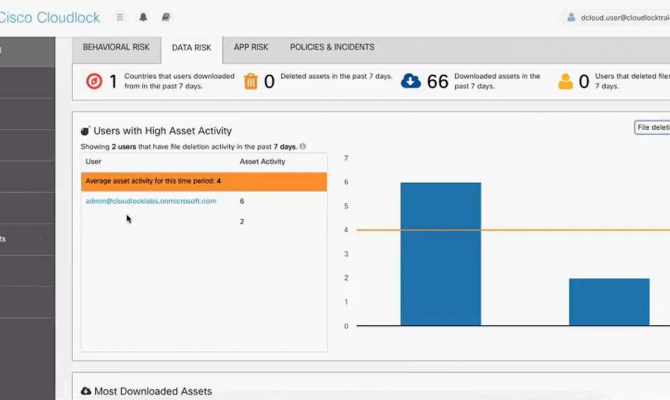The image size is (670, 400).
Task: Click the Cisco Cloudlock logo
Action: tap(49, 18)
